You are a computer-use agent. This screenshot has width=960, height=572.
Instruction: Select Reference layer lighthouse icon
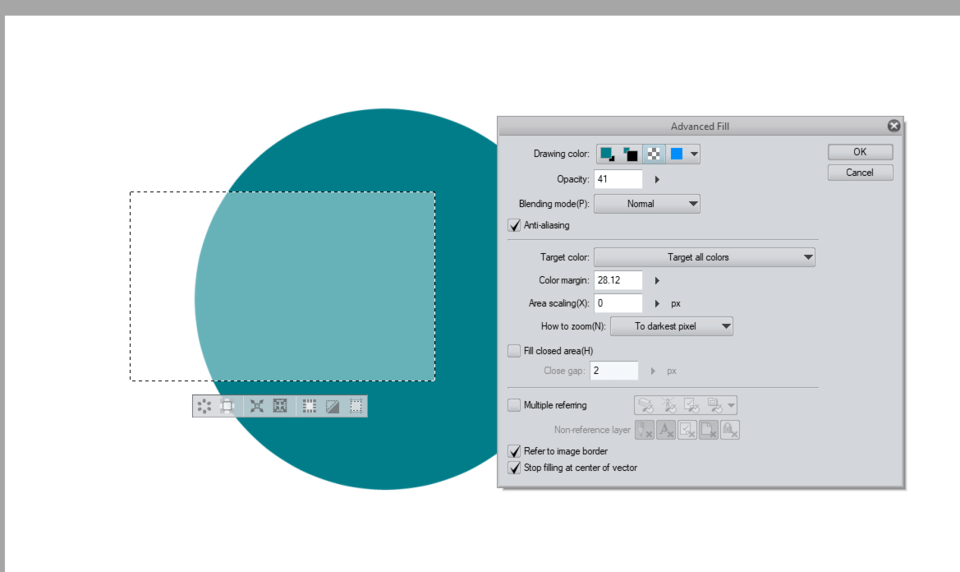[x=669, y=405]
